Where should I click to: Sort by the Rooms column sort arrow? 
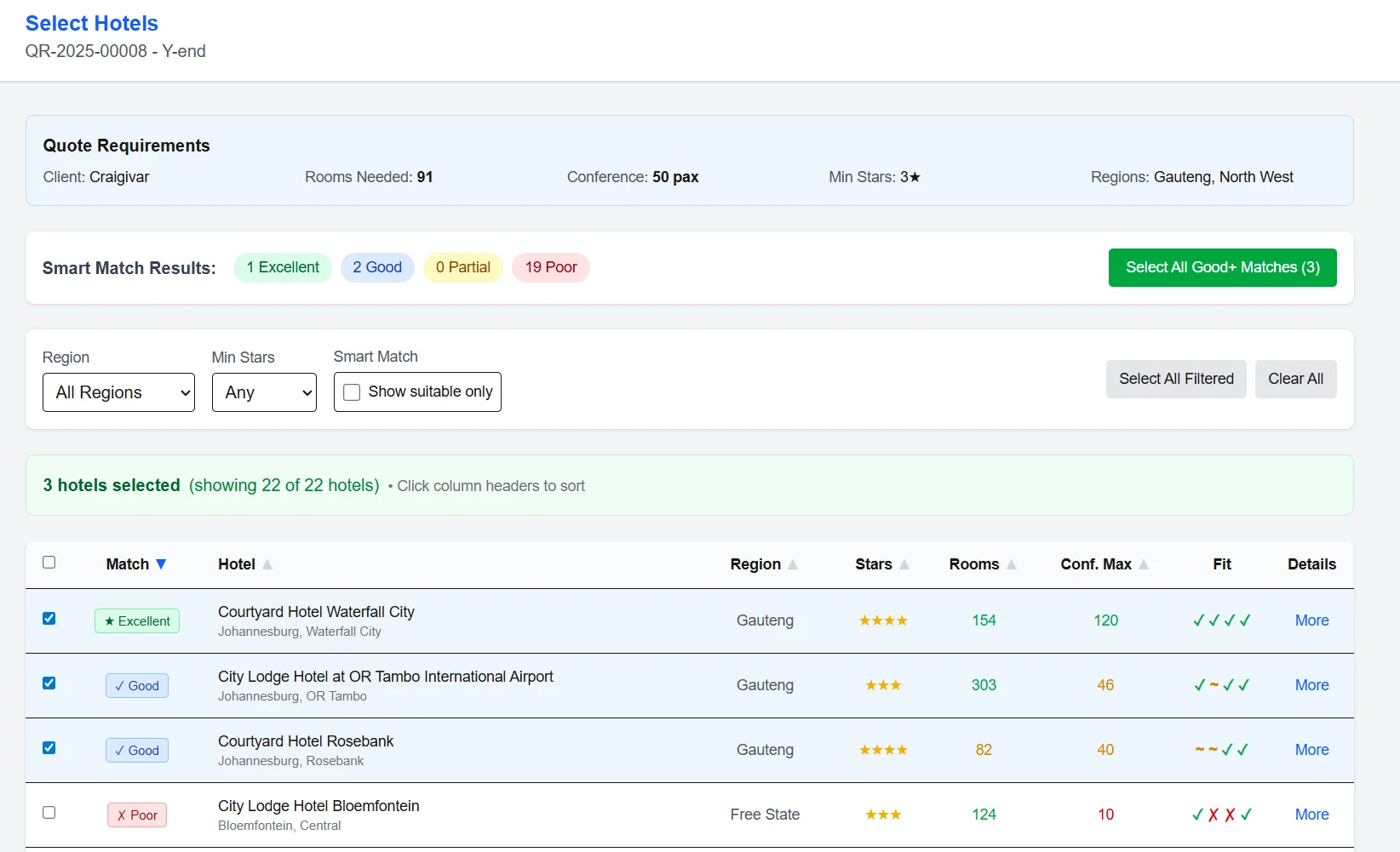(1012, 563)
